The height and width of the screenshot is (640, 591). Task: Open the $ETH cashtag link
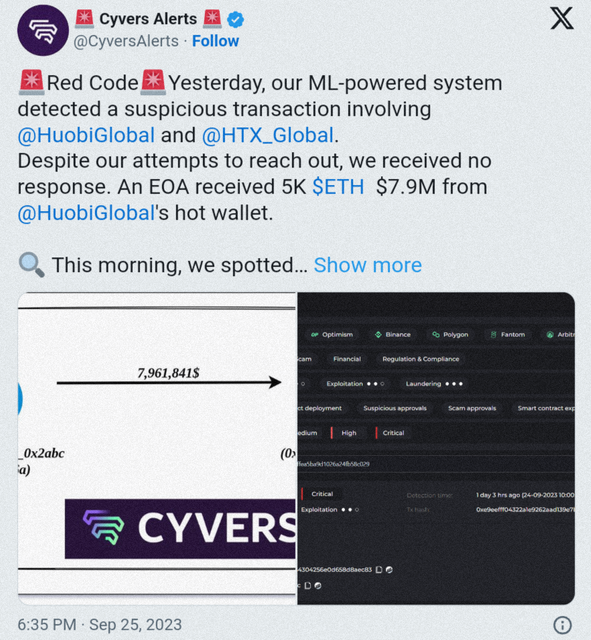[x=338, y=187]
